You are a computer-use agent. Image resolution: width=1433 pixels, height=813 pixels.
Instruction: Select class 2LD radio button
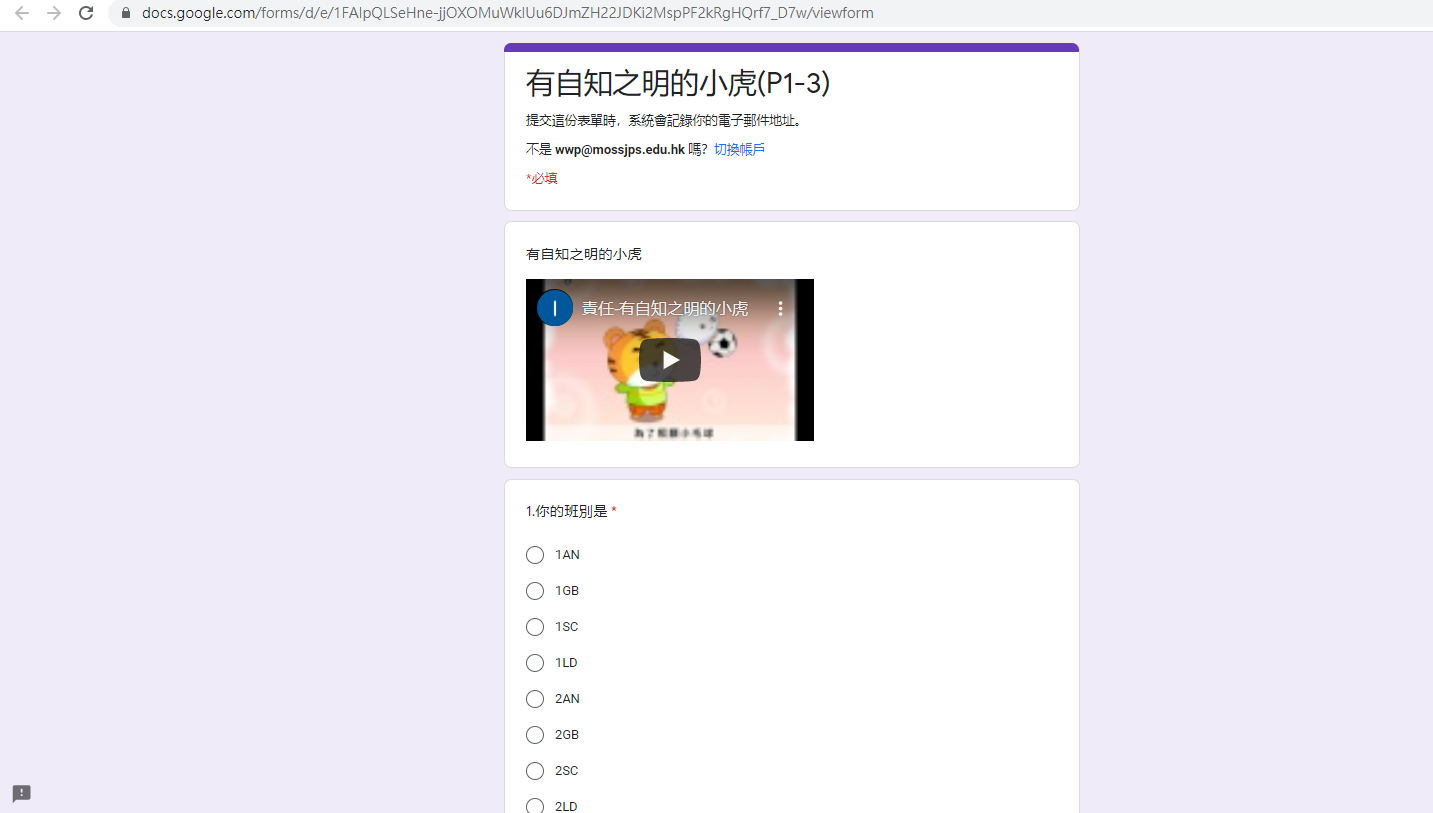(535, 806)
